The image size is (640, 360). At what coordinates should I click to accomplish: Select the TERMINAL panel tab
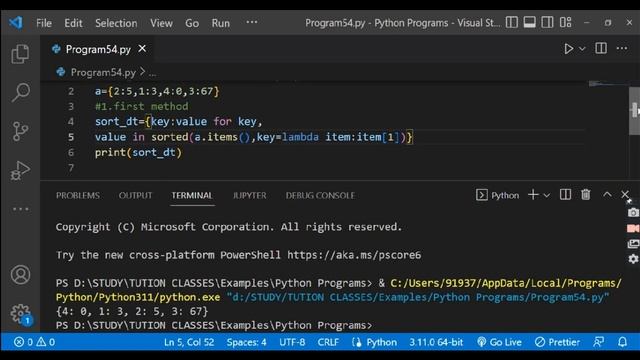pos(192,196)
